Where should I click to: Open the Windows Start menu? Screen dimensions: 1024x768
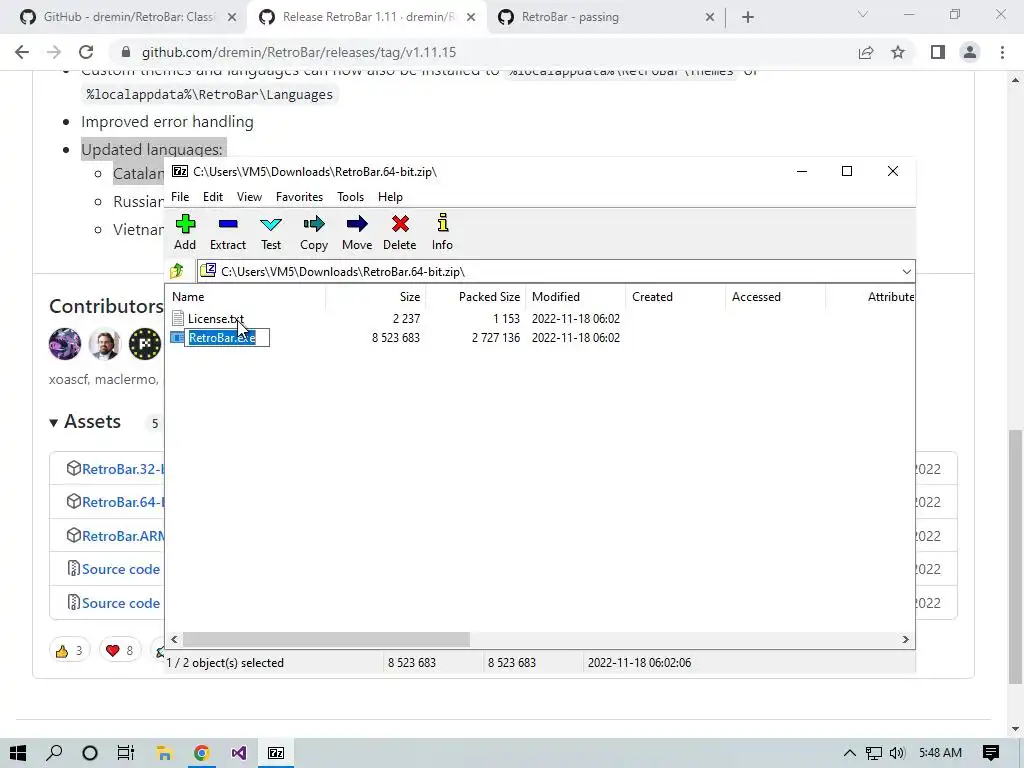coord(18,753)
